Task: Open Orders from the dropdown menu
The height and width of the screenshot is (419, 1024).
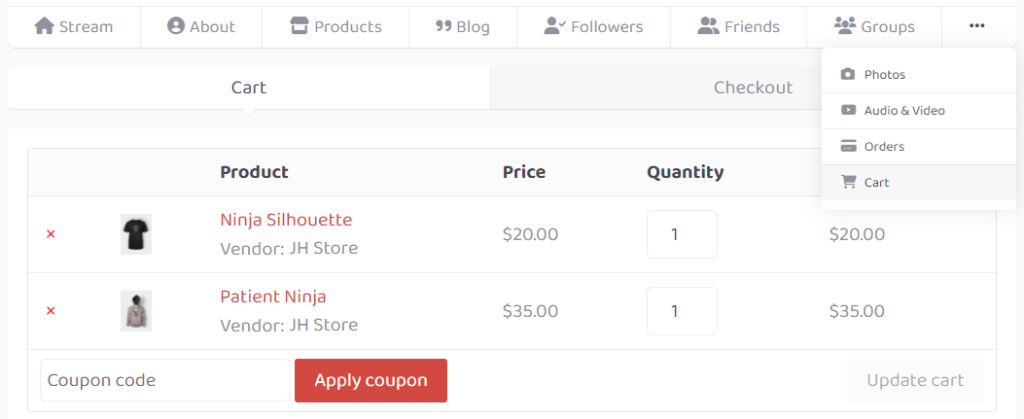Action: 919,146
